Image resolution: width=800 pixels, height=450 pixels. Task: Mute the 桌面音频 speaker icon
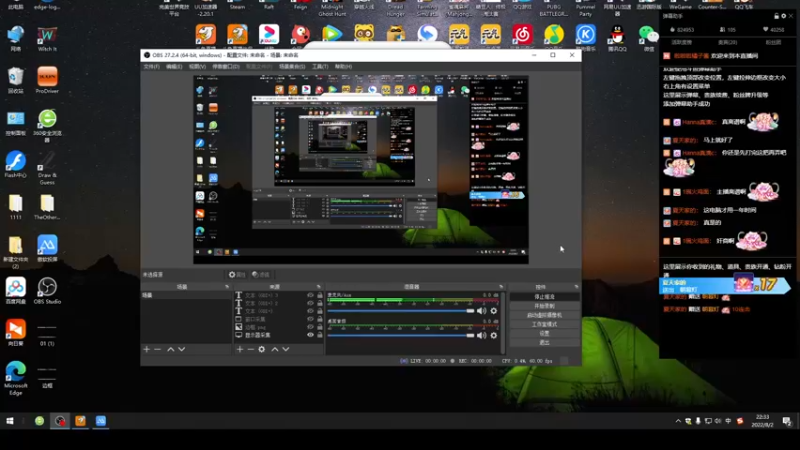click(481, 335)
